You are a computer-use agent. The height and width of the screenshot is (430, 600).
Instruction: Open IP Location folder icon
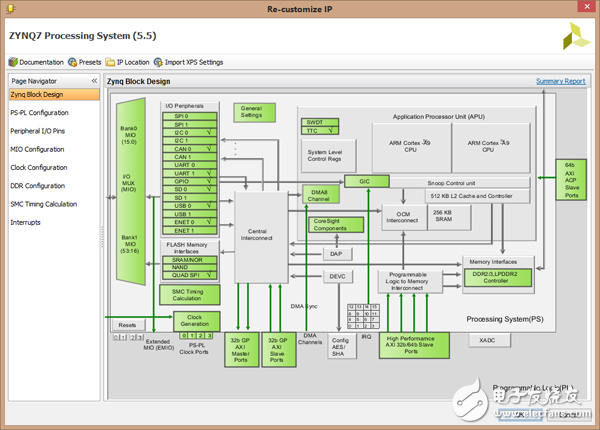click(110, 62)
